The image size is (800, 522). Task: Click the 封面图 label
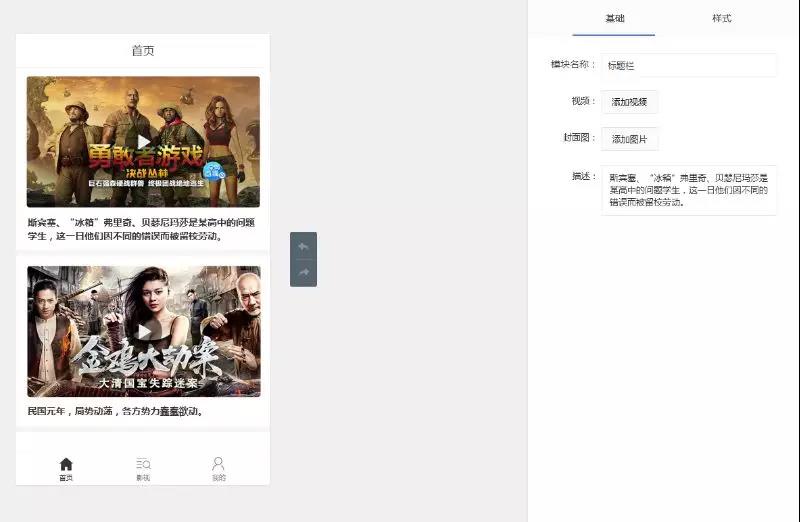[579, 137]
